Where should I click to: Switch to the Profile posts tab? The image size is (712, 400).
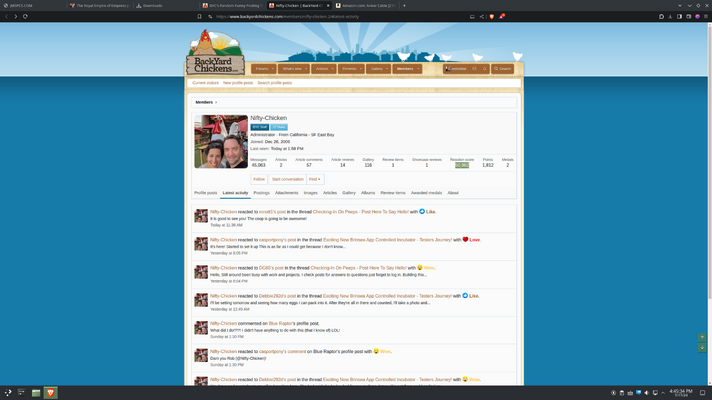click(206, 193)
